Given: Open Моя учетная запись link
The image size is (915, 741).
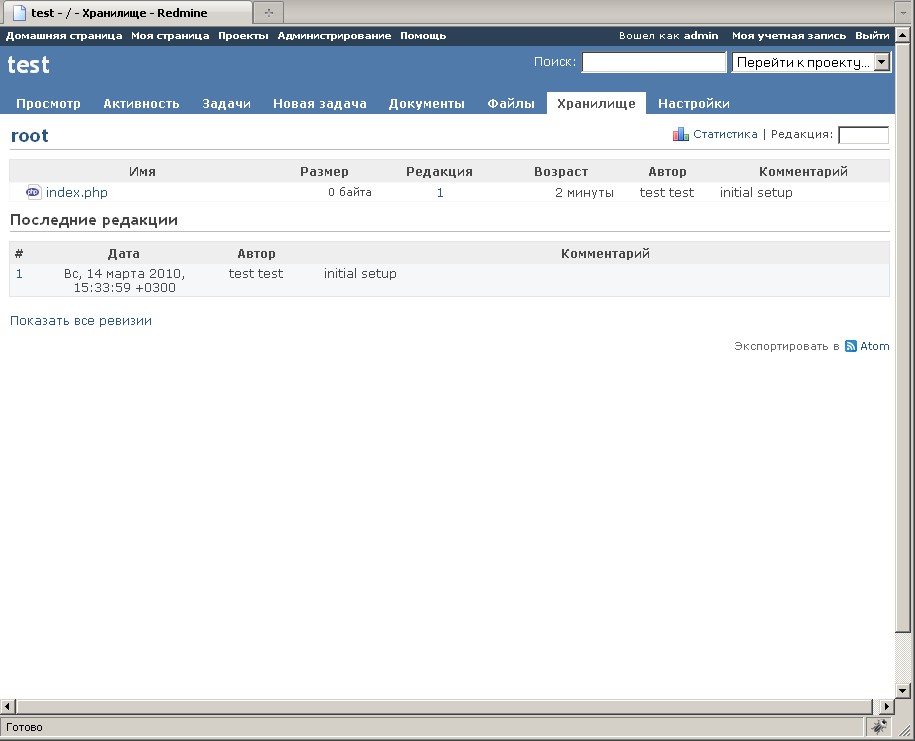Looking at the screenshot, I should 789,36.
